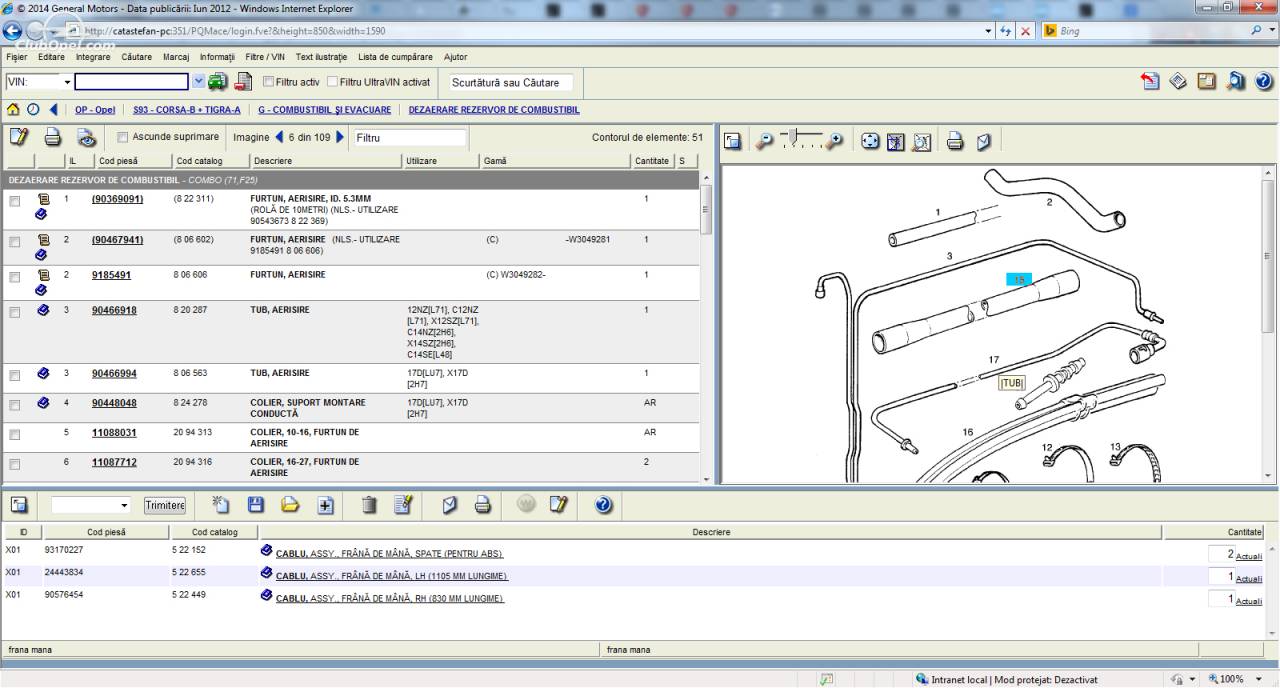Go to the previous image arrow
This screenshot has height=688, width=1280.
[x=279, y=137]
